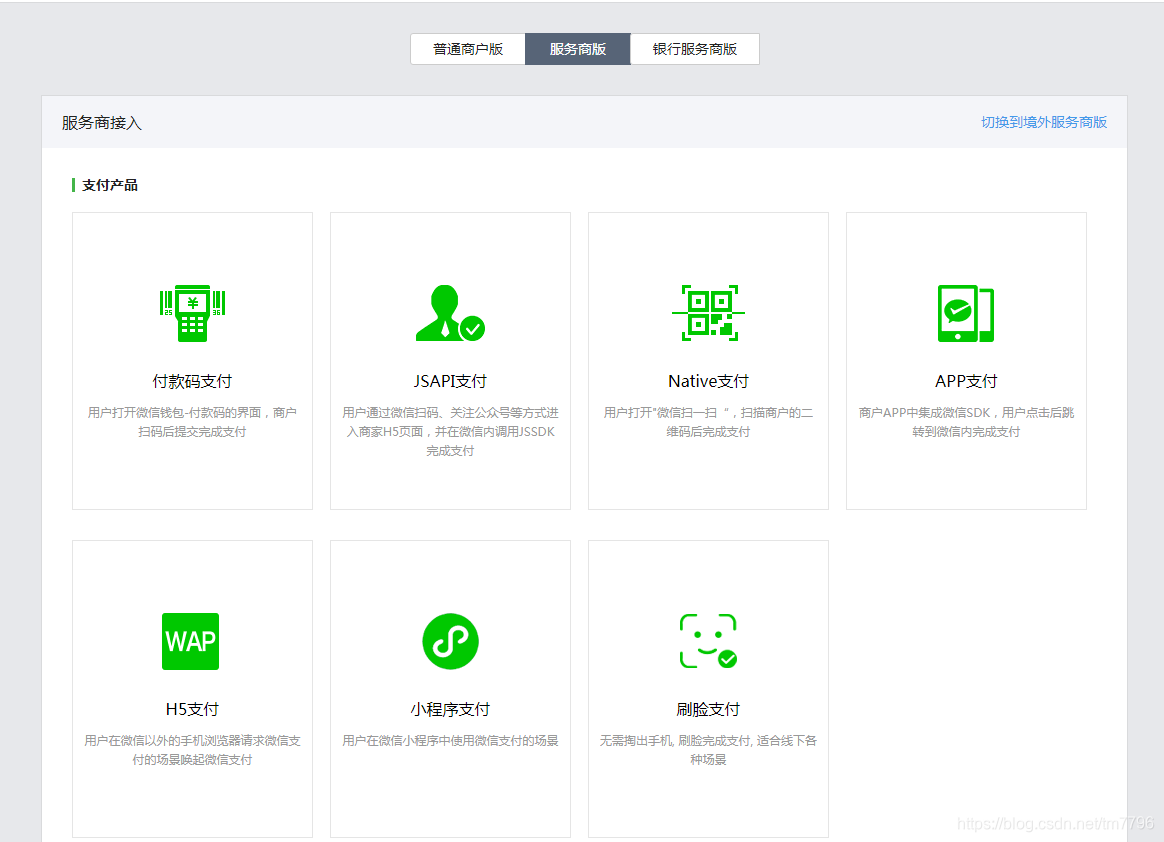Click the 切换到境外服务商版 link

1044,122
